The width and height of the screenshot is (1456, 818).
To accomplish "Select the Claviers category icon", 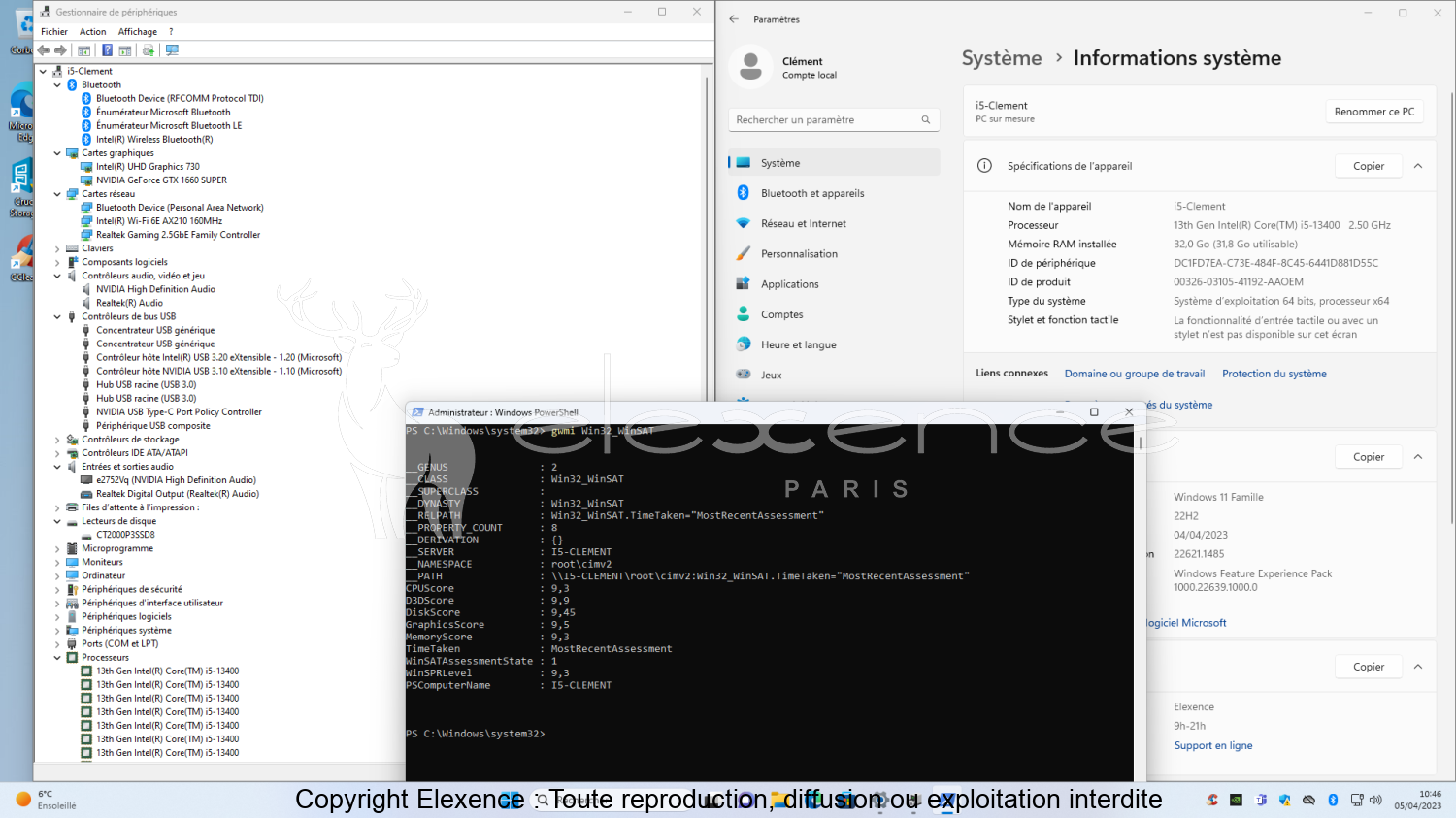I will pyautogui.click(x=72, y=248).
